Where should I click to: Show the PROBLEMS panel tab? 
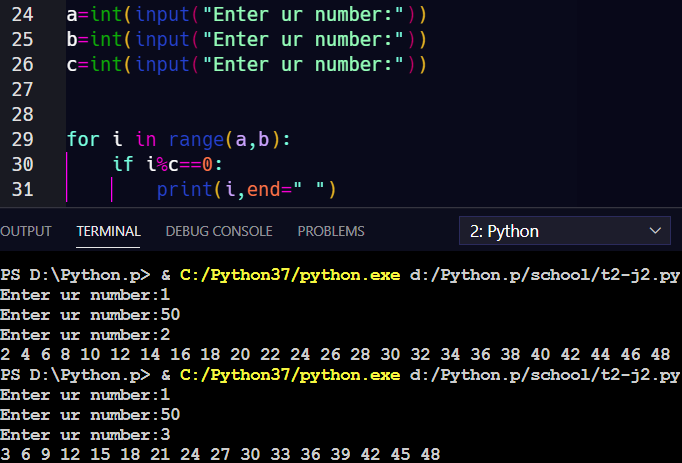pos(331,231)
